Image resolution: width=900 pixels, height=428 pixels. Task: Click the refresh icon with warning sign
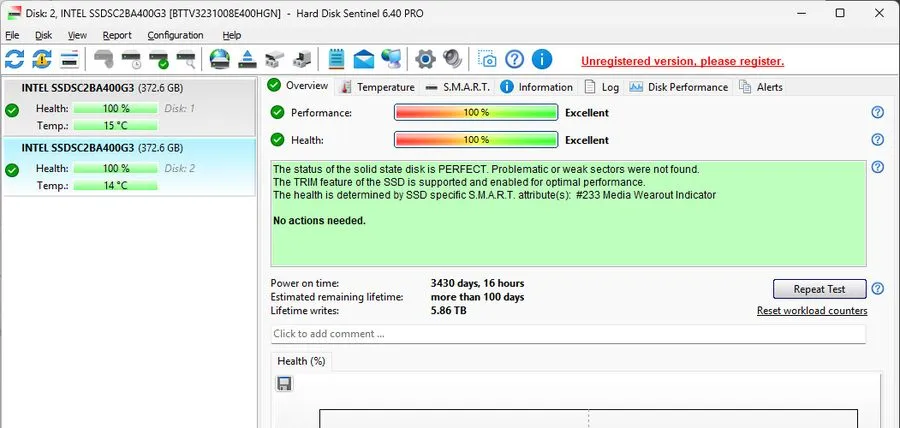point(42,59)
